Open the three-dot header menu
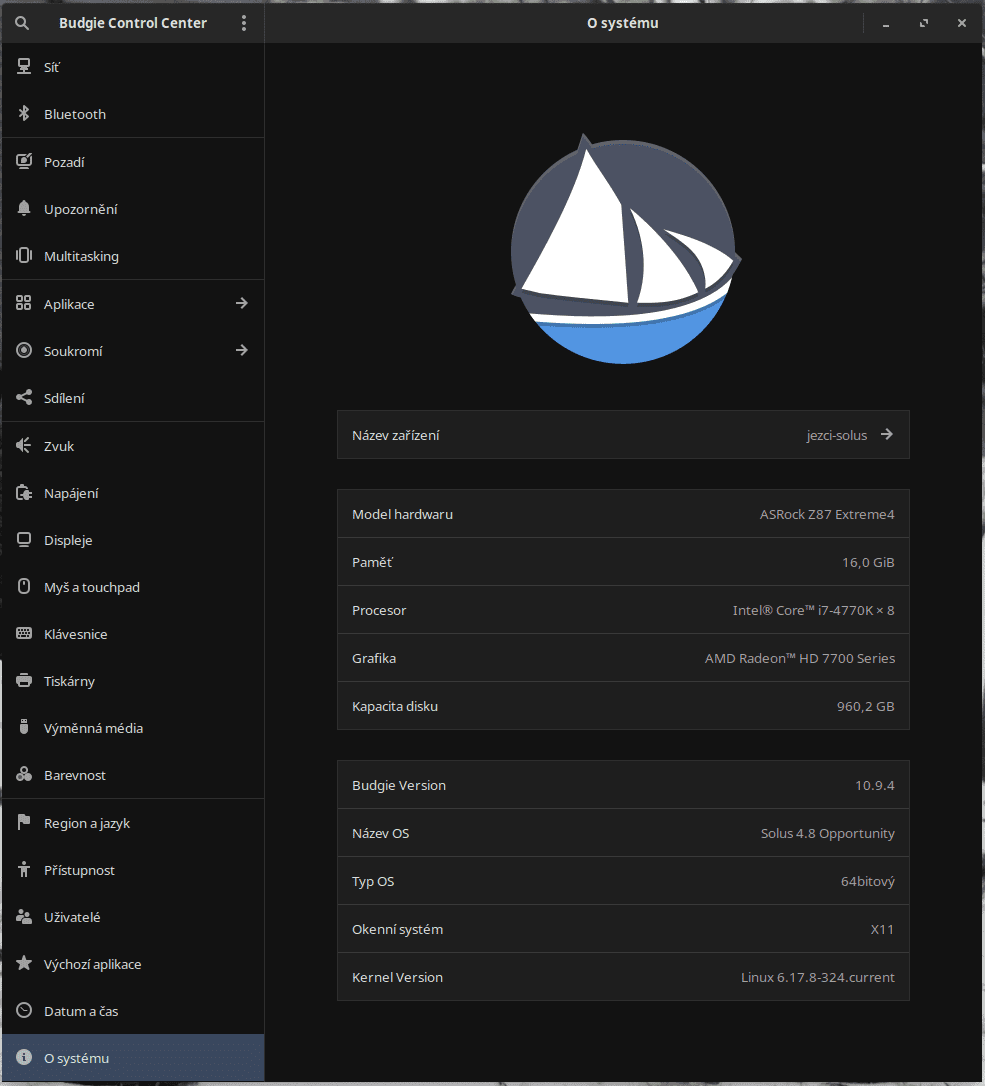Screen dimensions: 985x1086 pyautogui.click(x=244, y=23)
